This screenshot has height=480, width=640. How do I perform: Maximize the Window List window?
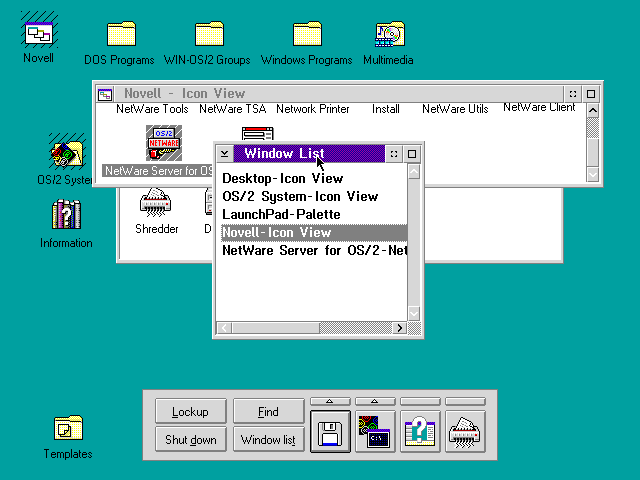[x=412, y=154]
